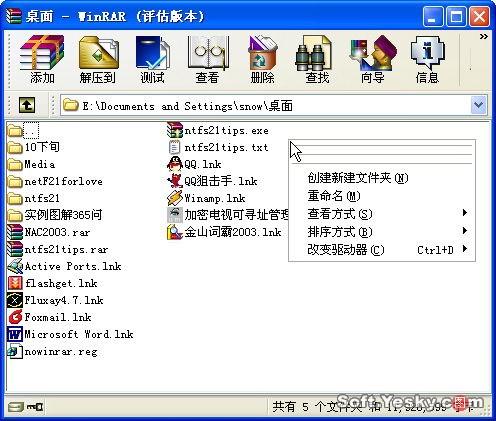Click the 删除 (Delete) trash icon

click(x=262, y=59)
